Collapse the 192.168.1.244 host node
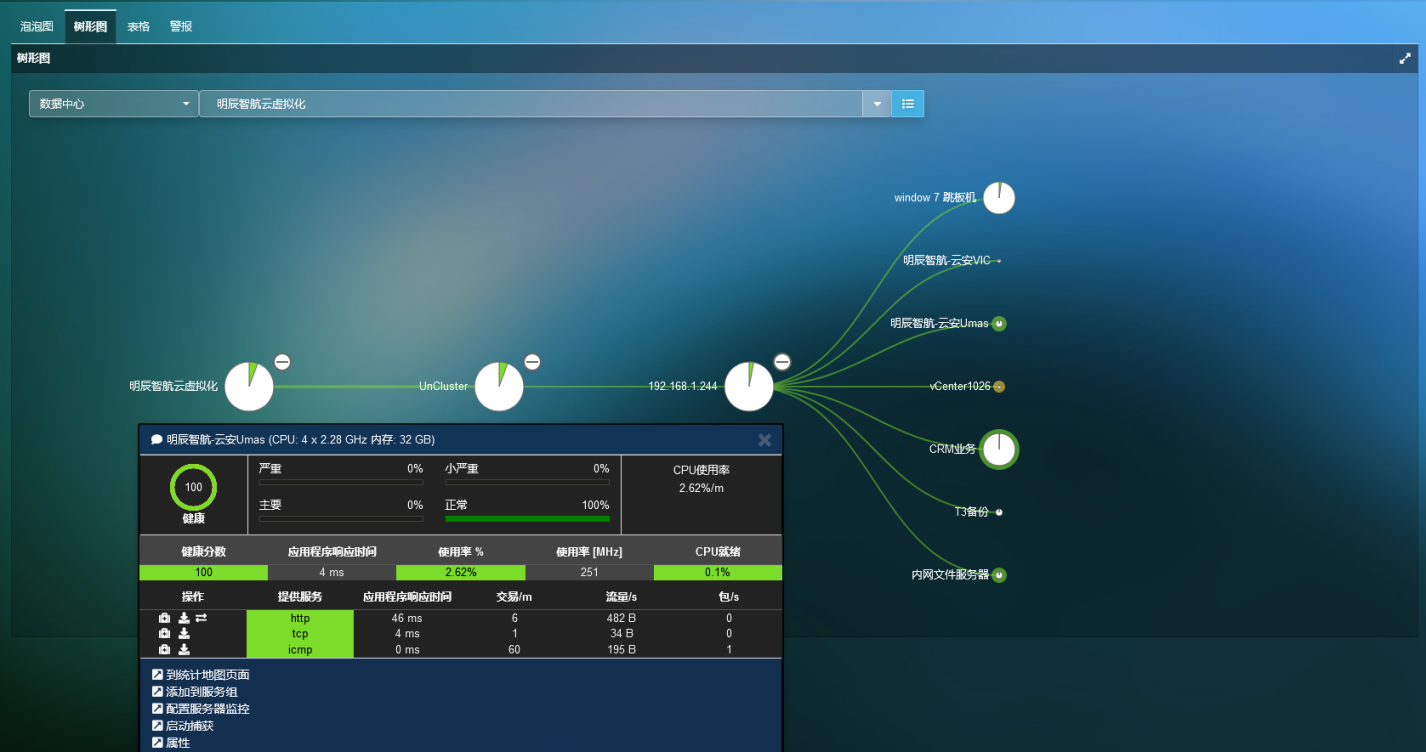 click(783, 362)
